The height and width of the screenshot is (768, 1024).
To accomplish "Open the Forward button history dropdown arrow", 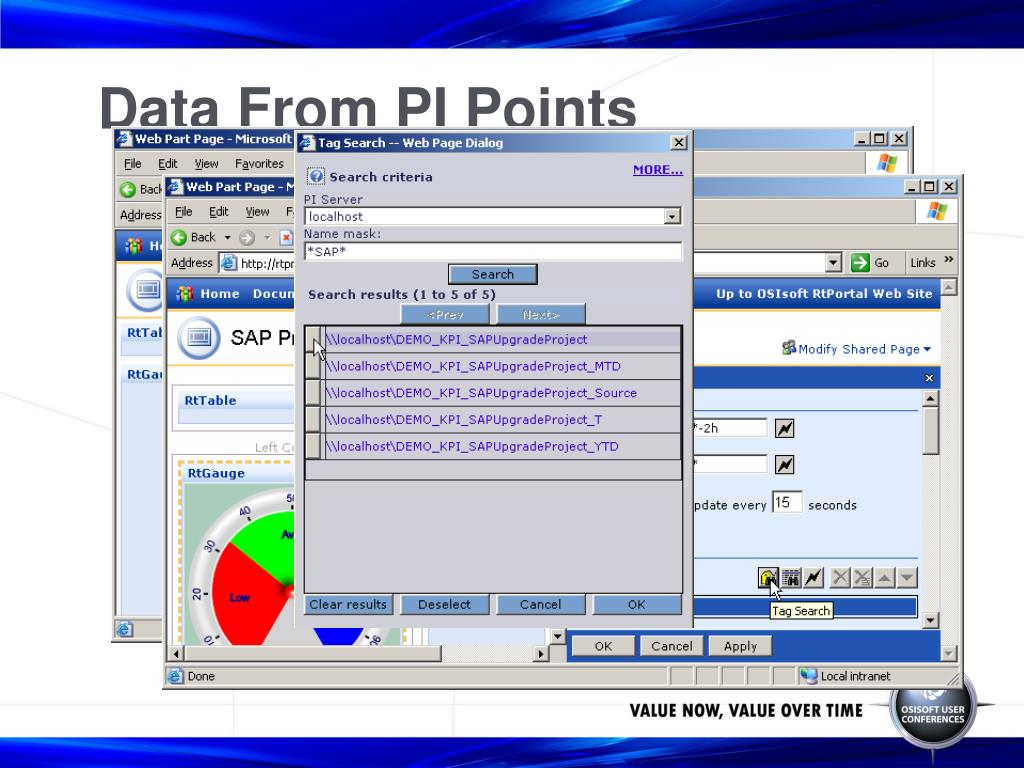I will [x=266, y=238].
